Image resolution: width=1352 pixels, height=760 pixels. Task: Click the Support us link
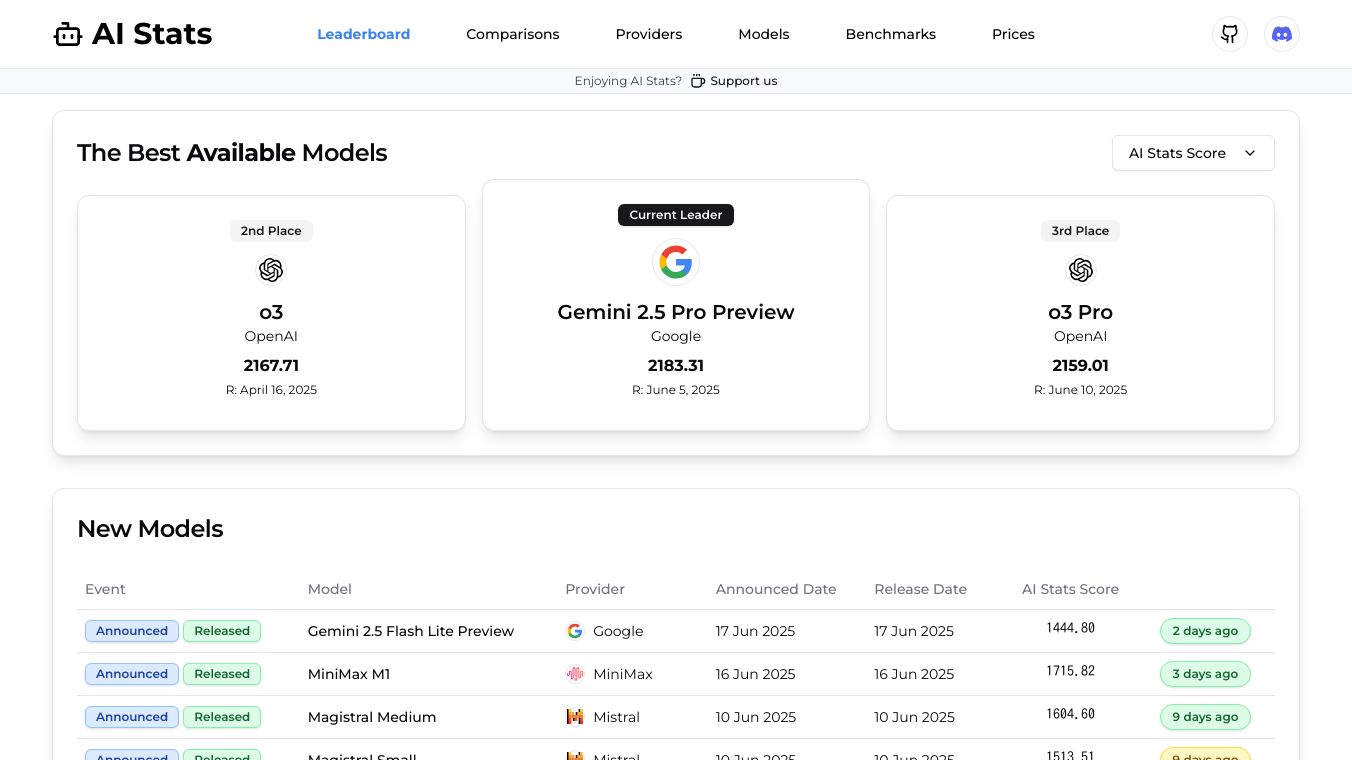pos(743,81)
